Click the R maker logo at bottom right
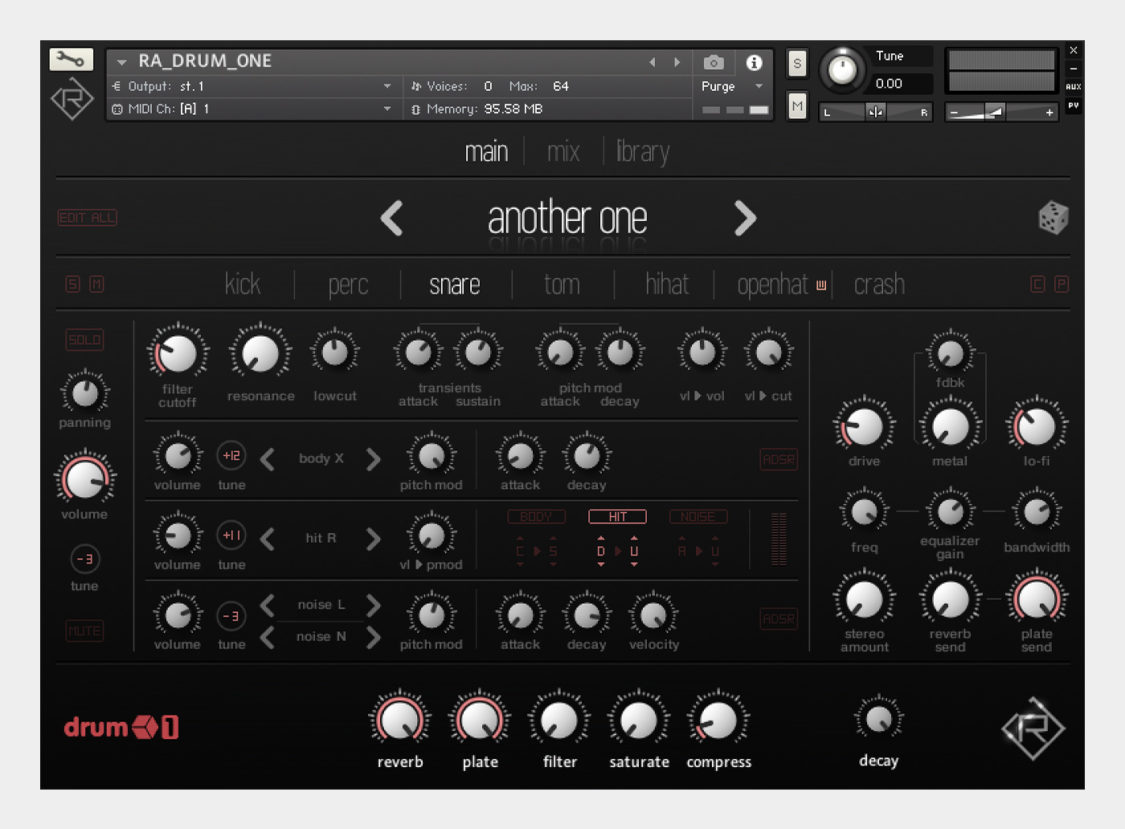The height and width of the screenshot is (829, 1125). 1032,729
